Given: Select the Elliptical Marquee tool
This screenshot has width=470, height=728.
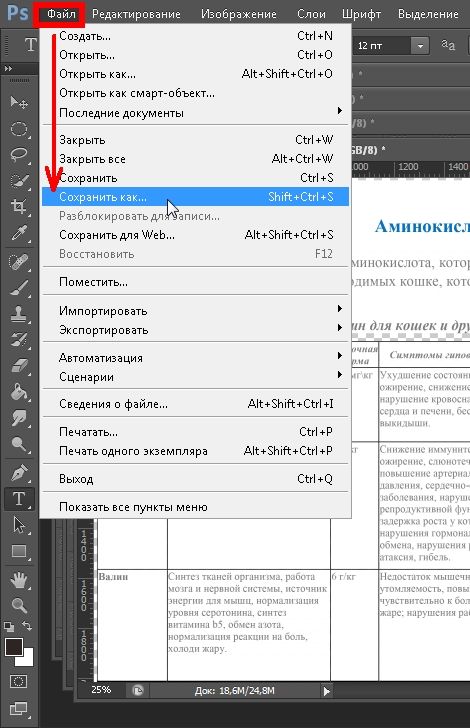Looking at the screenshot, I should point(19,129).
